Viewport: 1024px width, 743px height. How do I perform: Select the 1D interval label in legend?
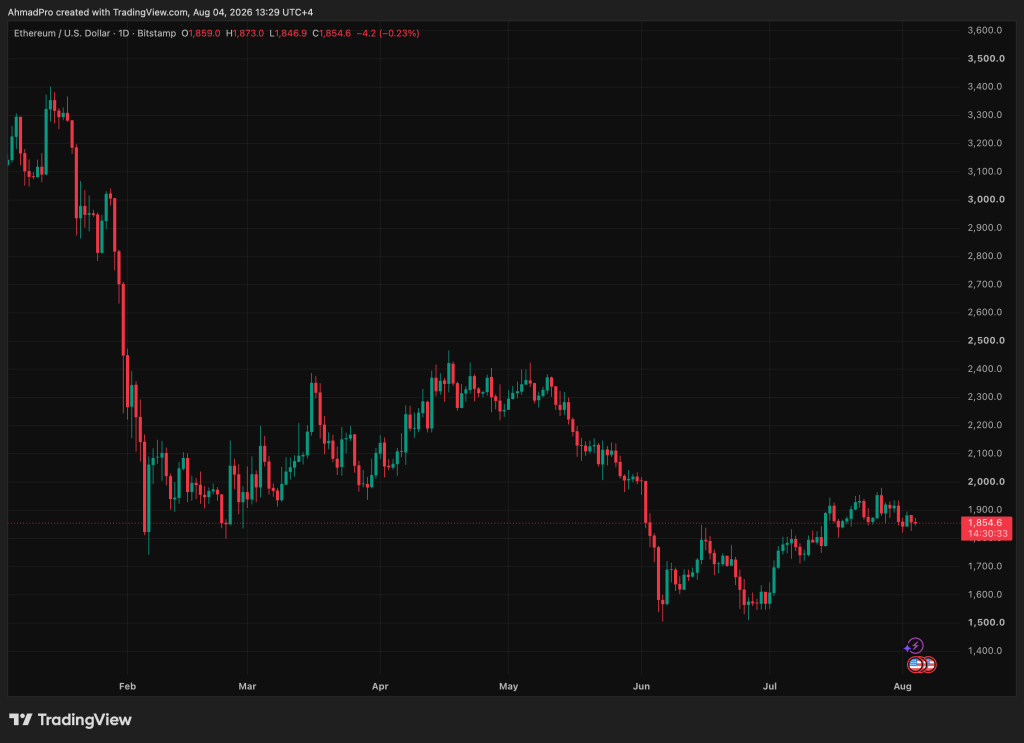pyautogui.click(x=124, y=33)
